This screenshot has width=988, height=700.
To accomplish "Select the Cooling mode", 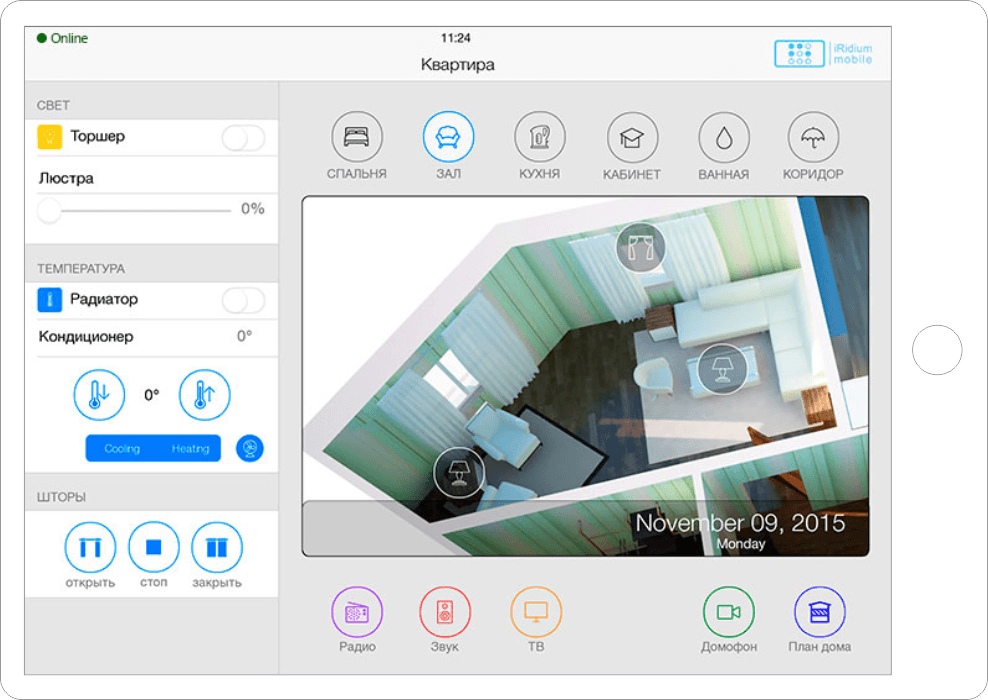I will [x=122, y=449].
